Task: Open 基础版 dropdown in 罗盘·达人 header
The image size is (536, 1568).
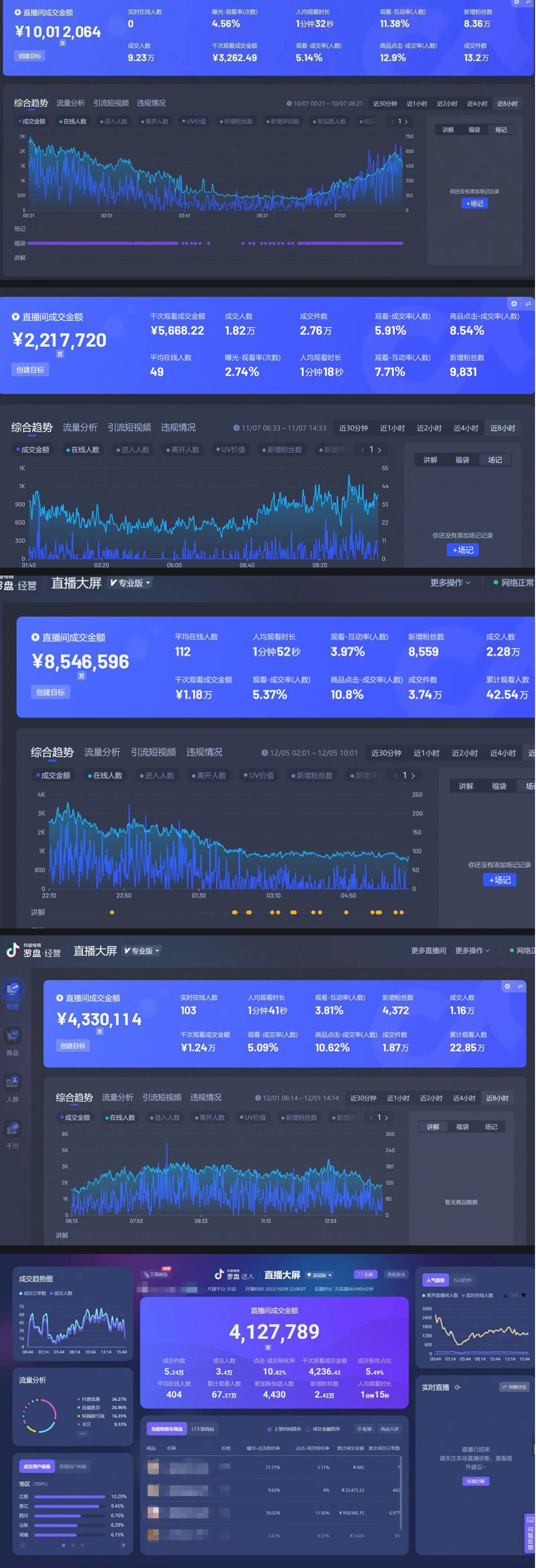Action: click(319, 1275)
